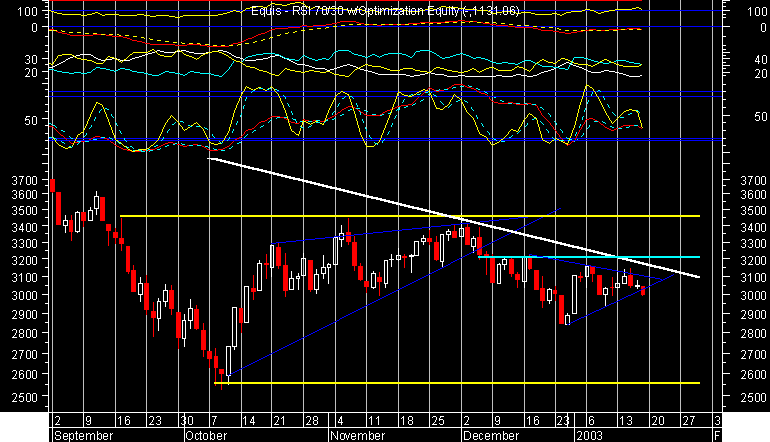
Task: Select the '21' date label in October
Action: 279,421
